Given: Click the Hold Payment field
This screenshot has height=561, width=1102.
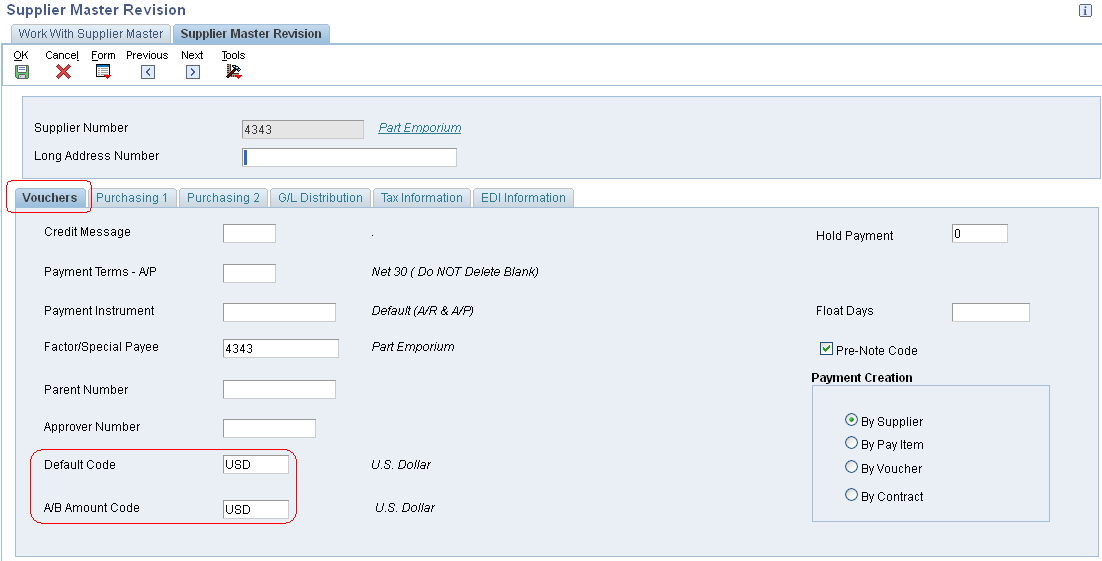Looking at the screenshot, I should pyautogui.click(x=980, y=233).
